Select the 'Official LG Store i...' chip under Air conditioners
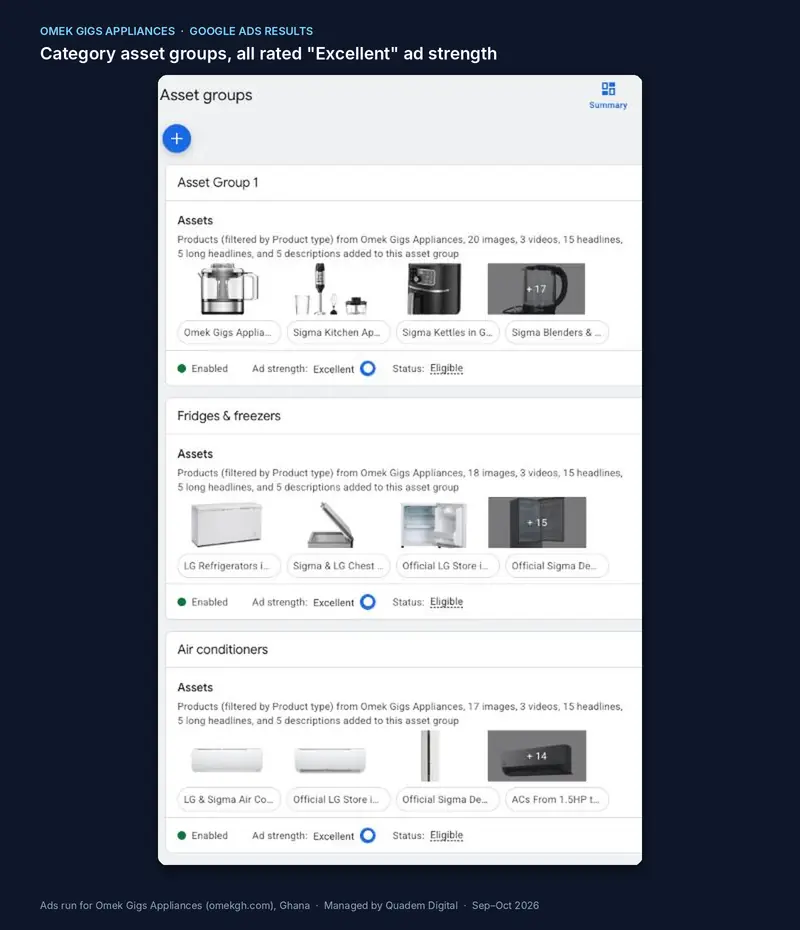The width and height of the screenshot is (800, 930). click(338, 800)
